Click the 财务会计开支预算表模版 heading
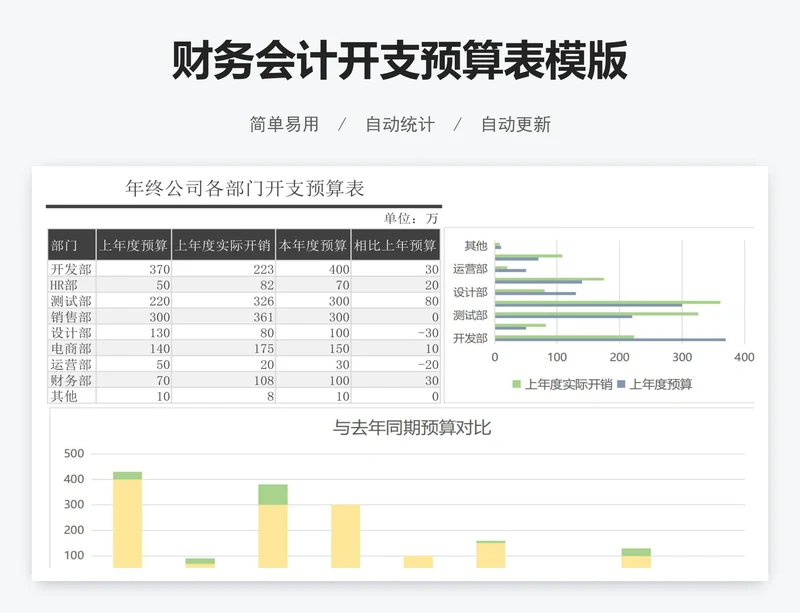 [399, 60]
